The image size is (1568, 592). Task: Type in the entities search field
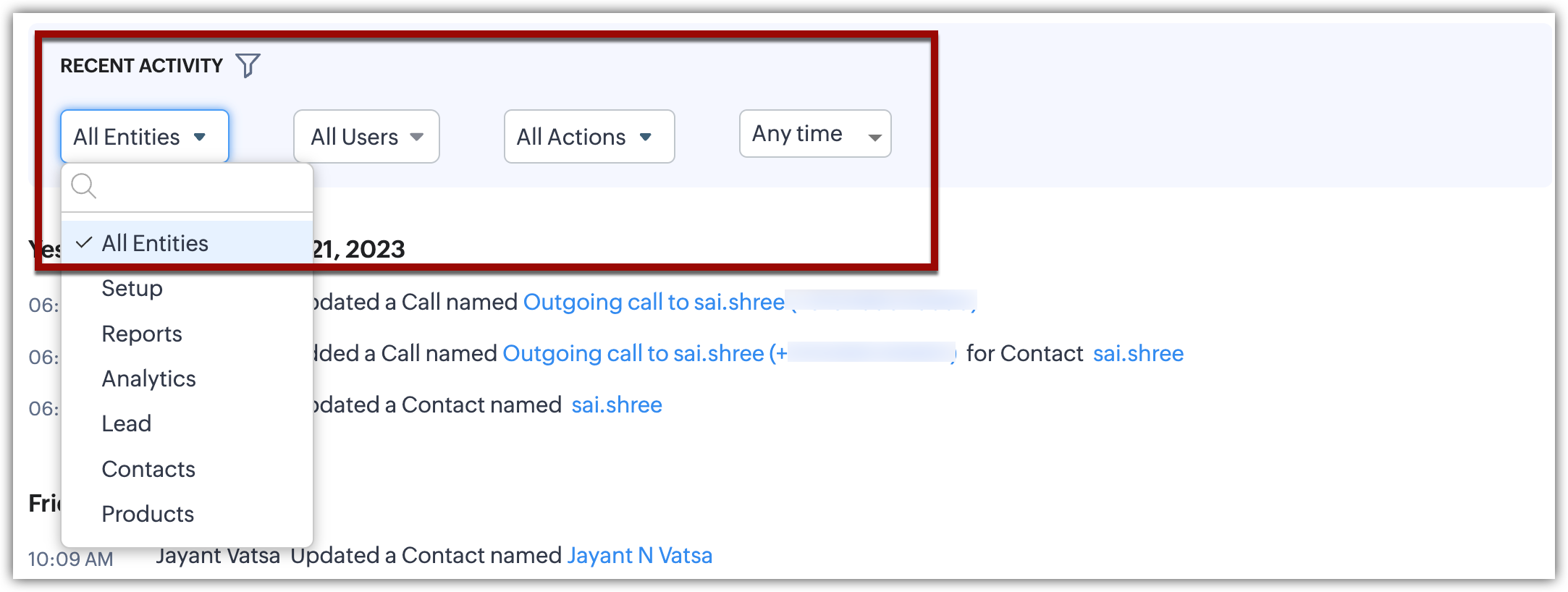click(203, 187)
